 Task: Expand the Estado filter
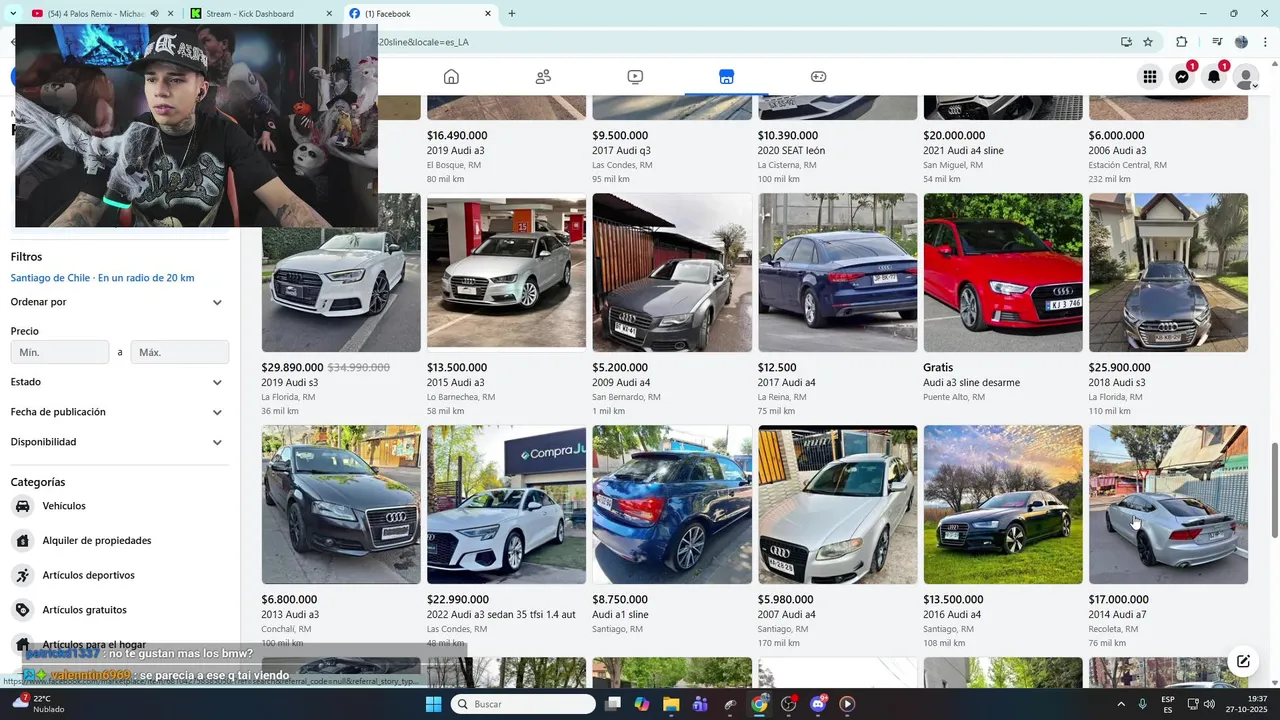tap(118, 382)
